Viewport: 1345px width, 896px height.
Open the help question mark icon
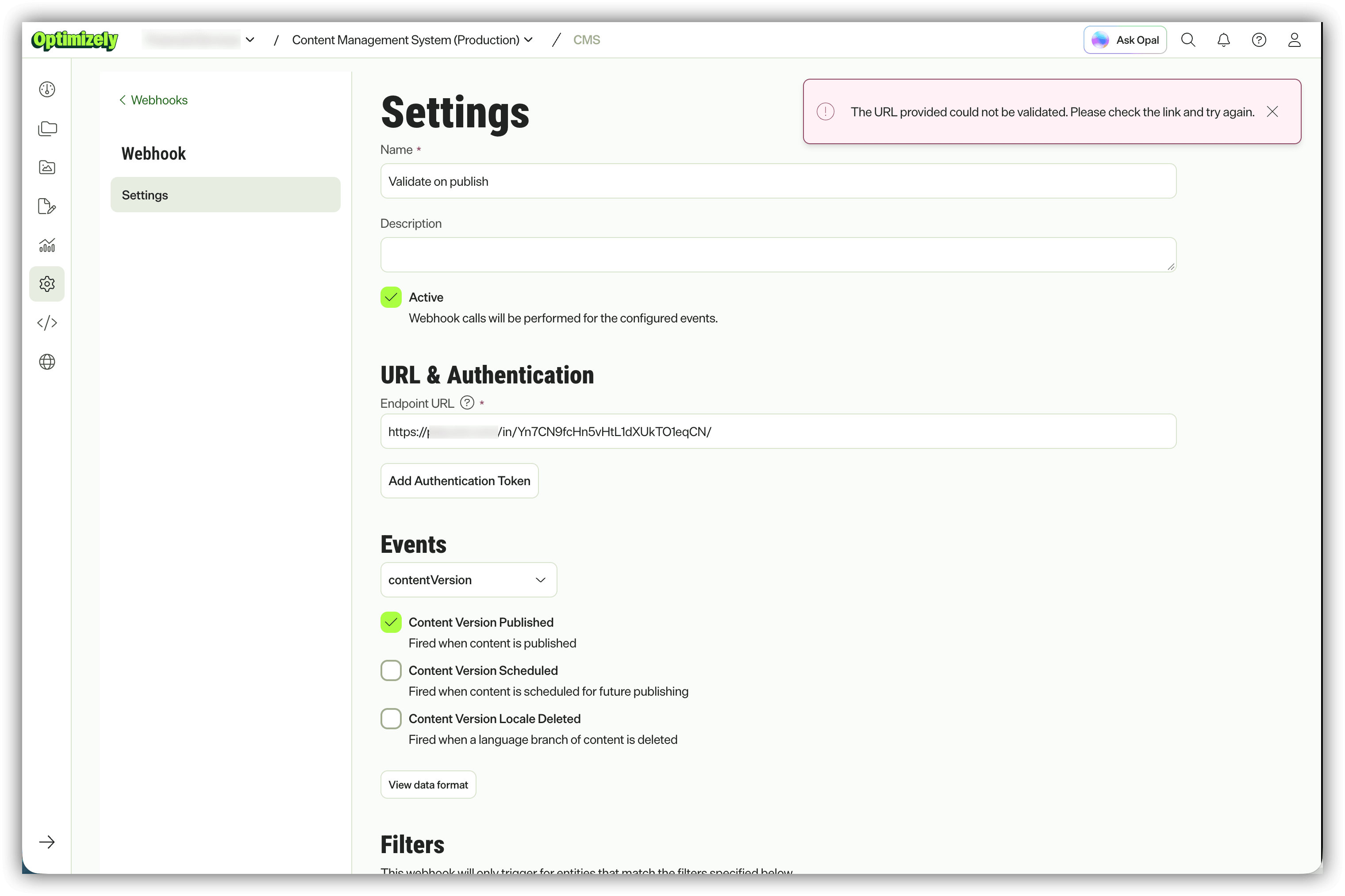pos(1259,40)
